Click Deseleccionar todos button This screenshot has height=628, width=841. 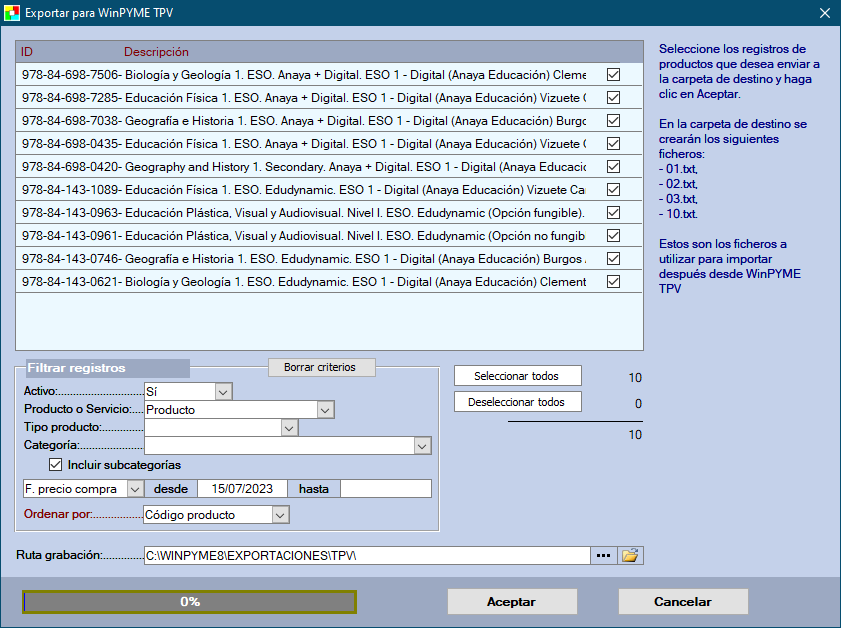click(x=518, y=402)
